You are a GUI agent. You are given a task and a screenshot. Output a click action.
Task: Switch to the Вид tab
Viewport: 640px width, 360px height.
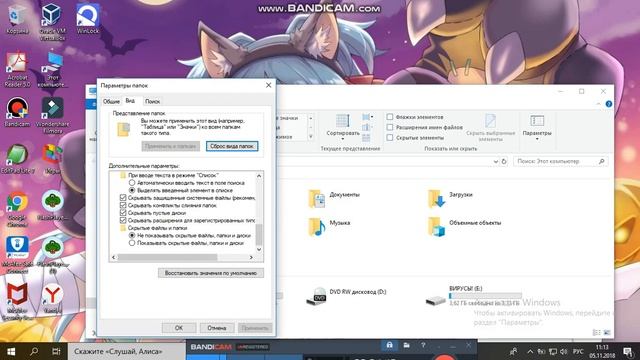coord(130,100)
